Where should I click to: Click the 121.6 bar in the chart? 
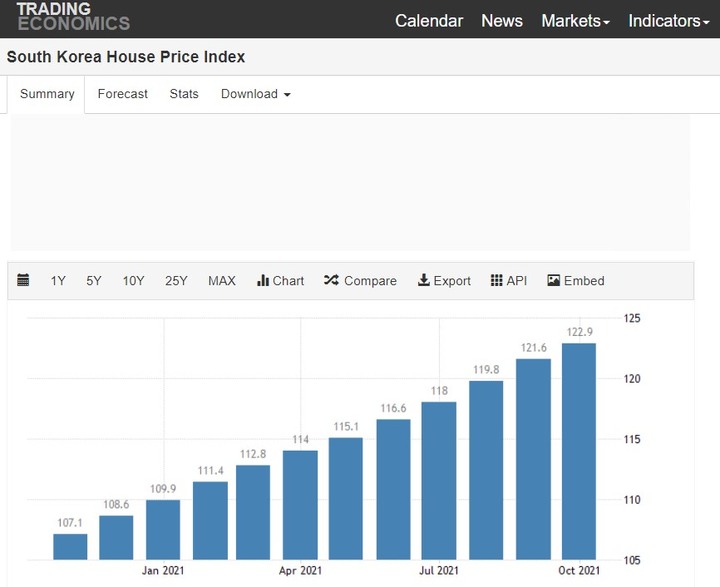534,459
